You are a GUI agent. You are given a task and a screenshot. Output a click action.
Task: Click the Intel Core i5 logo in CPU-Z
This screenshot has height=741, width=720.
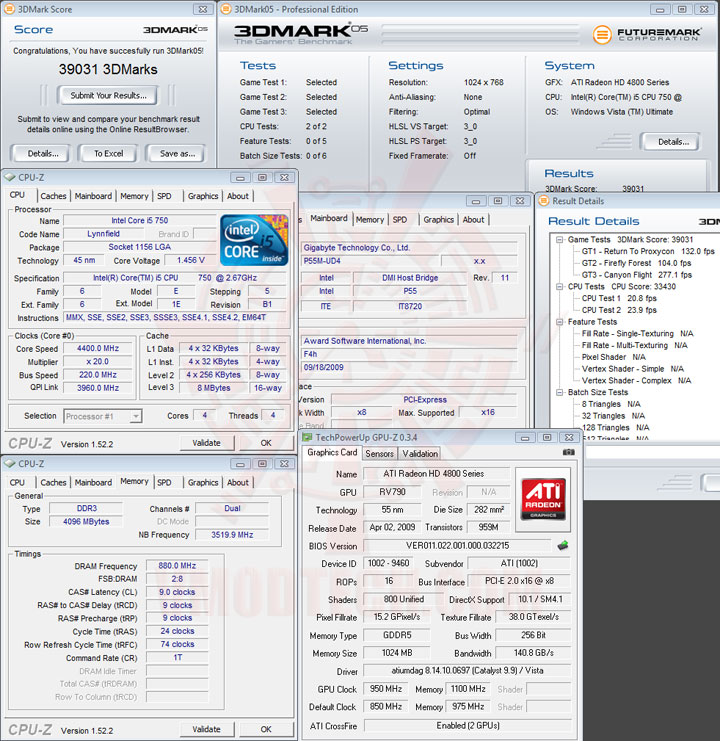[x=254, y=240]
